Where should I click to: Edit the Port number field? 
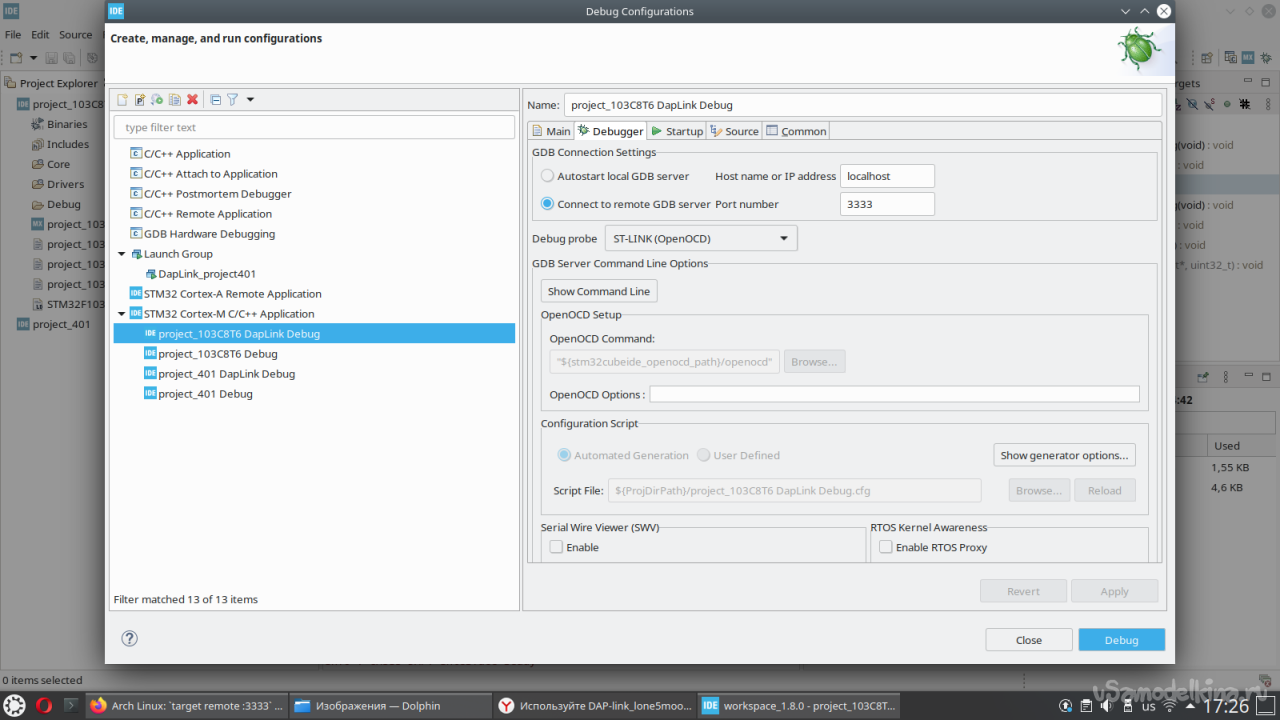(x=887, y=204)
